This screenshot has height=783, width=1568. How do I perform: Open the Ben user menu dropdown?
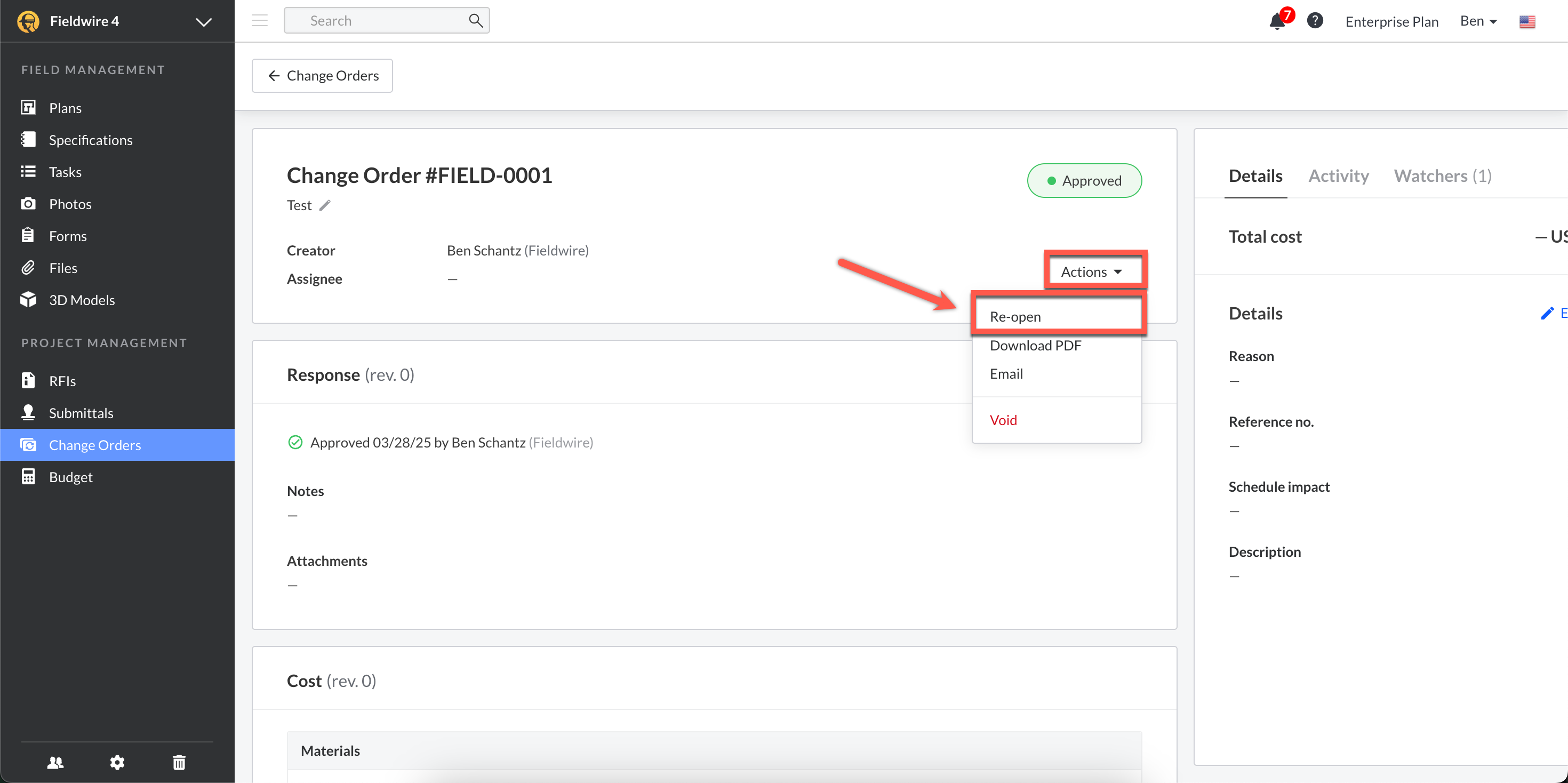1478,21
